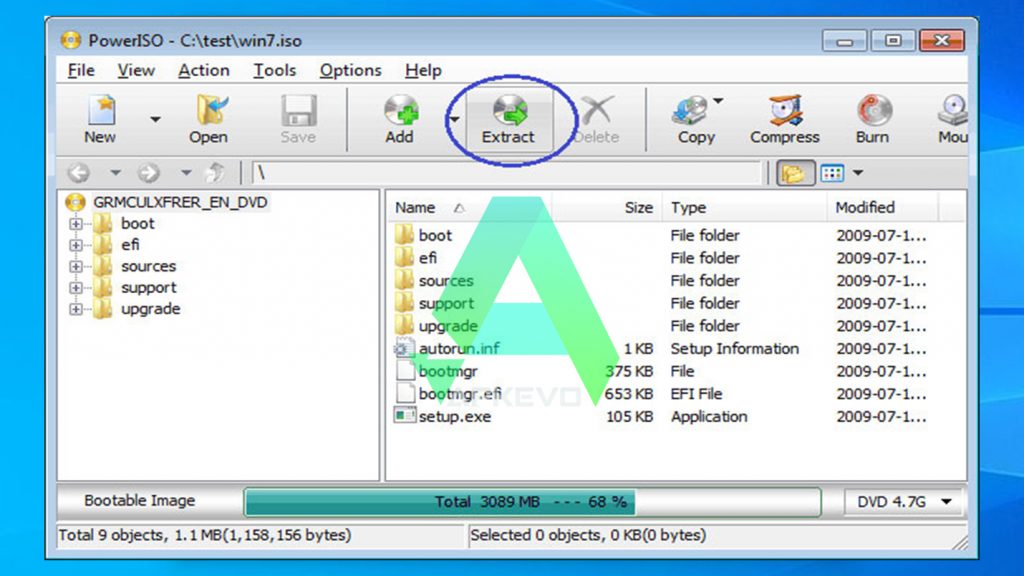The width and height of the screenshot is (1024, 576).
Task: Expand the support folder in tree
Action: (x=76, y=288)
